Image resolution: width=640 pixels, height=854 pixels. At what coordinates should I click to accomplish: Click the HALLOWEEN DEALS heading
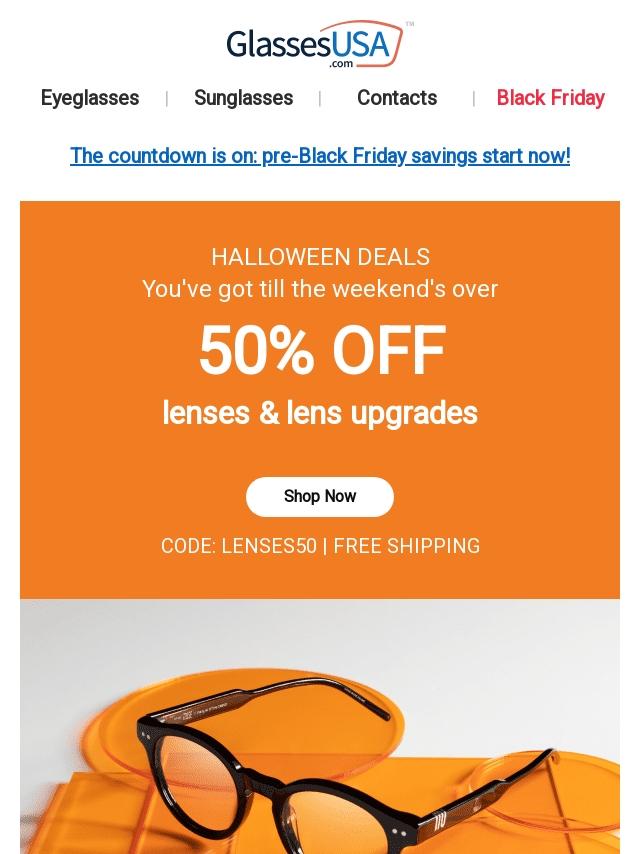320,257
